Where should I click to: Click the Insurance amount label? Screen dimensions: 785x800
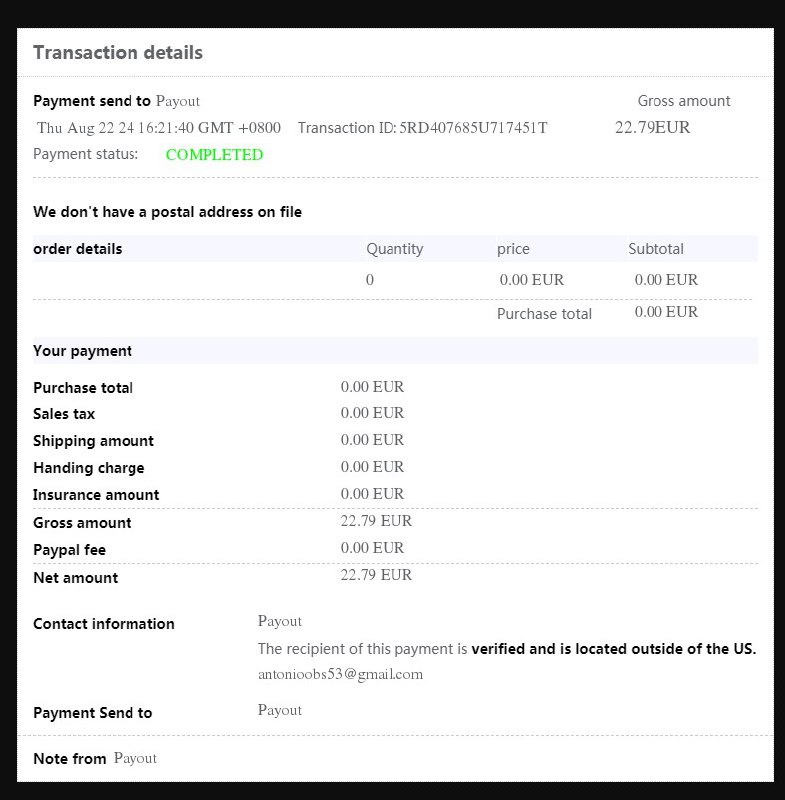point(96,495)
